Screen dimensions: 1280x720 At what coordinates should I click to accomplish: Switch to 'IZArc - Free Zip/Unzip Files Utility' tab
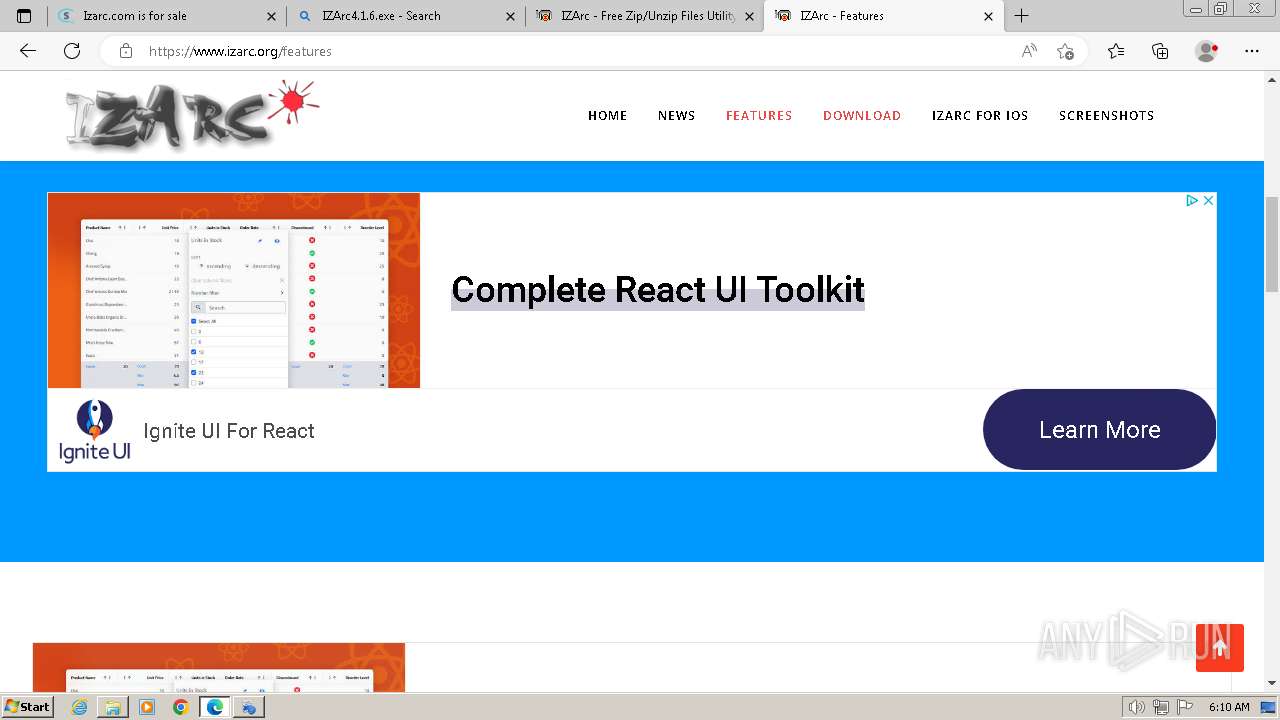click(x=645, y=16)
